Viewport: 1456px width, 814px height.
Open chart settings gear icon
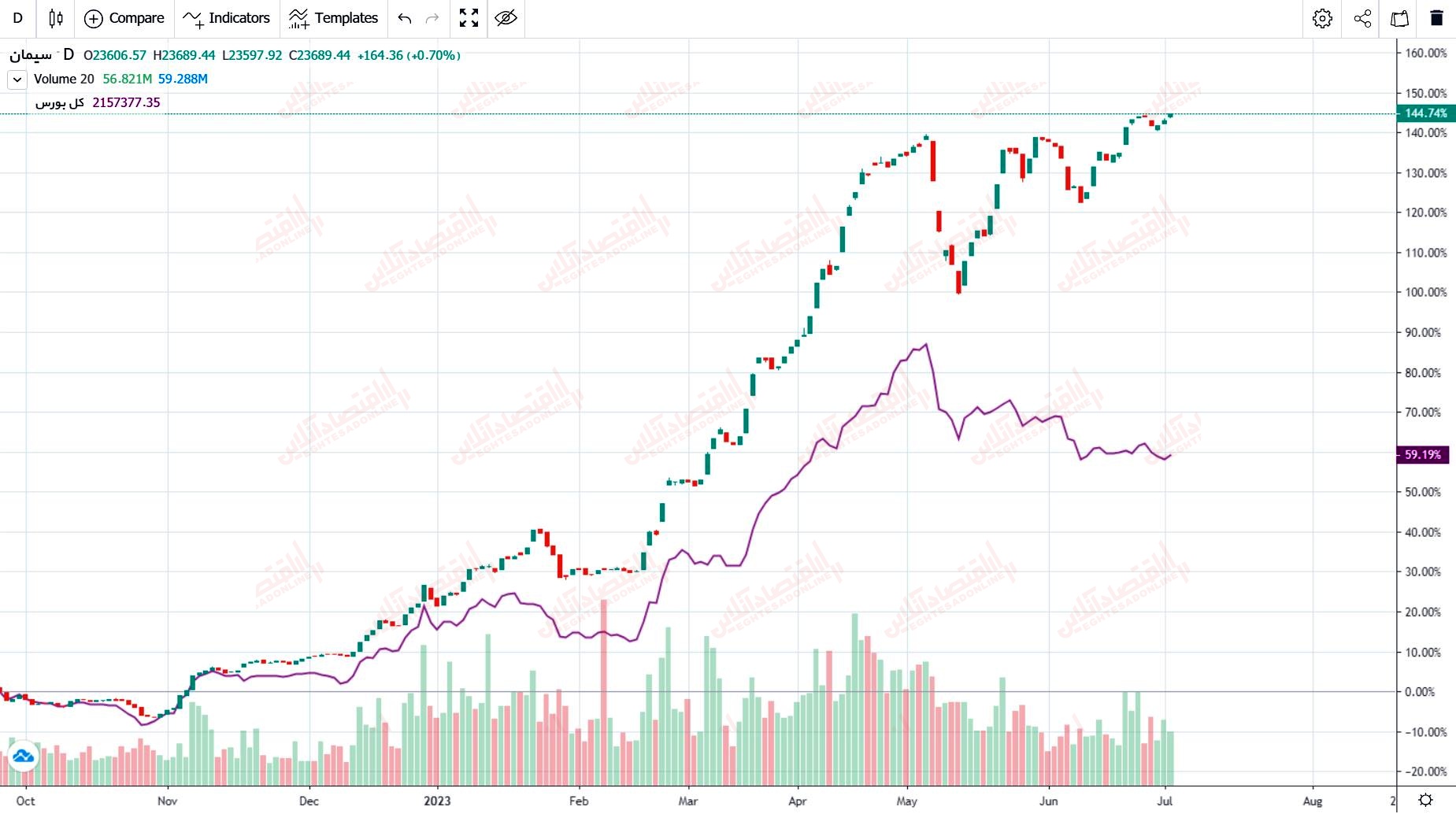point(1322,18)
